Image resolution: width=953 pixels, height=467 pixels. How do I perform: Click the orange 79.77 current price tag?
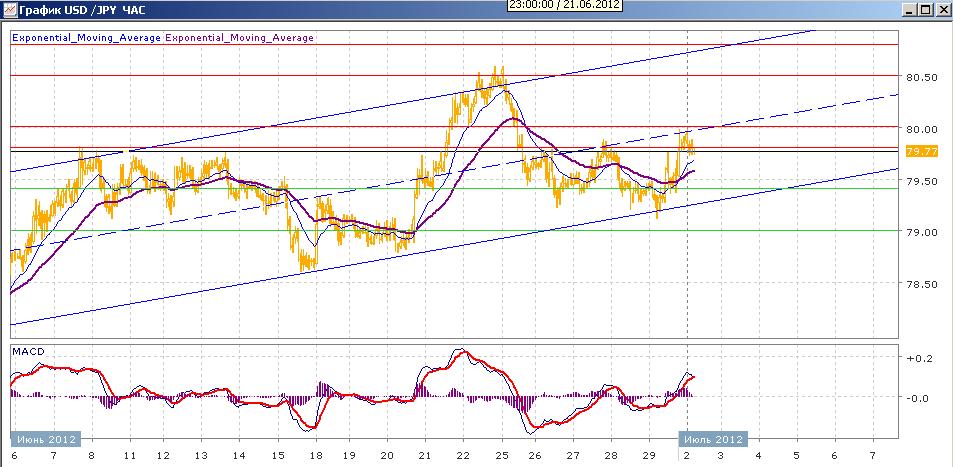coord(921,151)
